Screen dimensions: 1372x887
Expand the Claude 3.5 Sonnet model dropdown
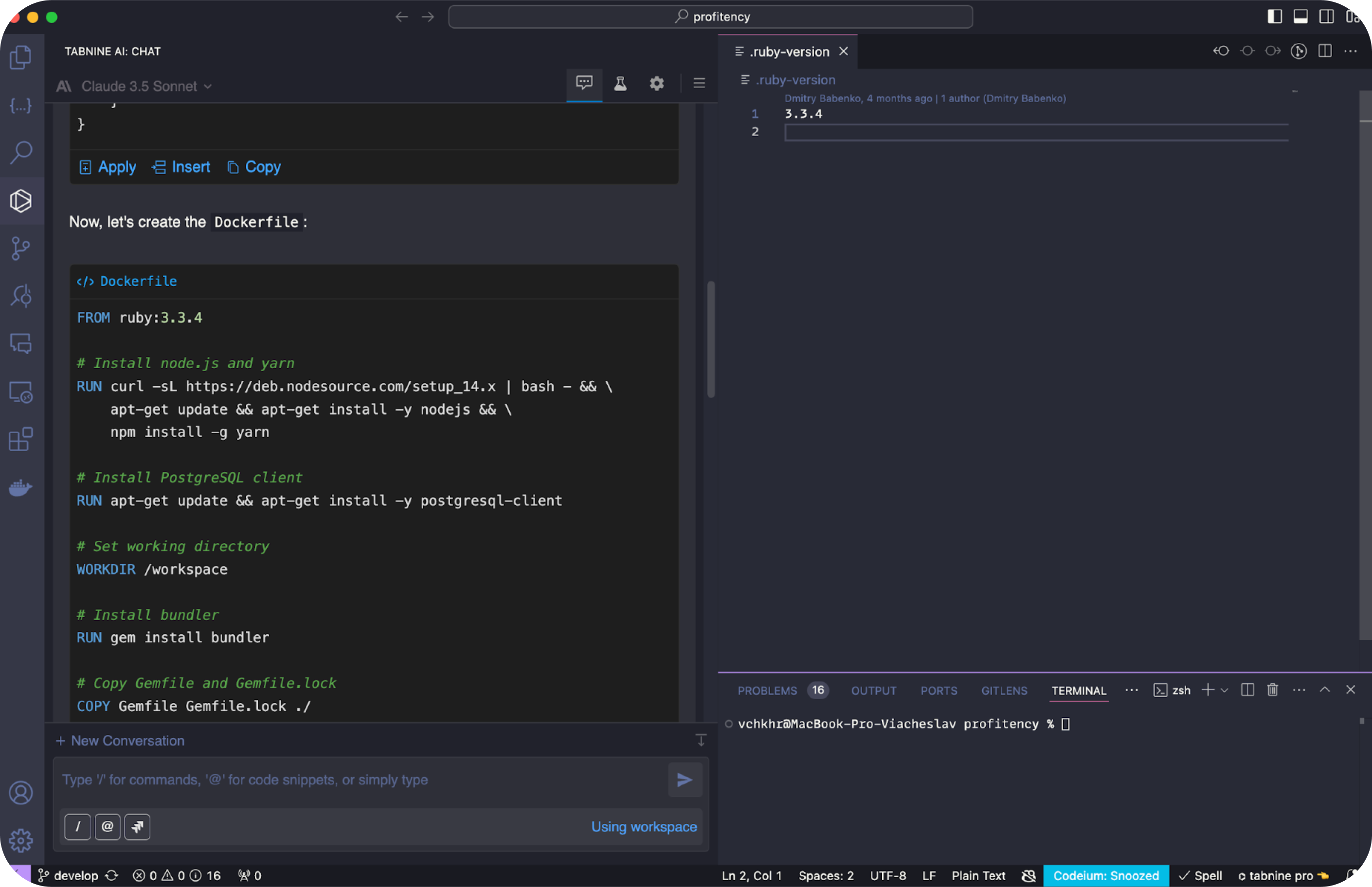pyautogui.click(x=146, y=87)
